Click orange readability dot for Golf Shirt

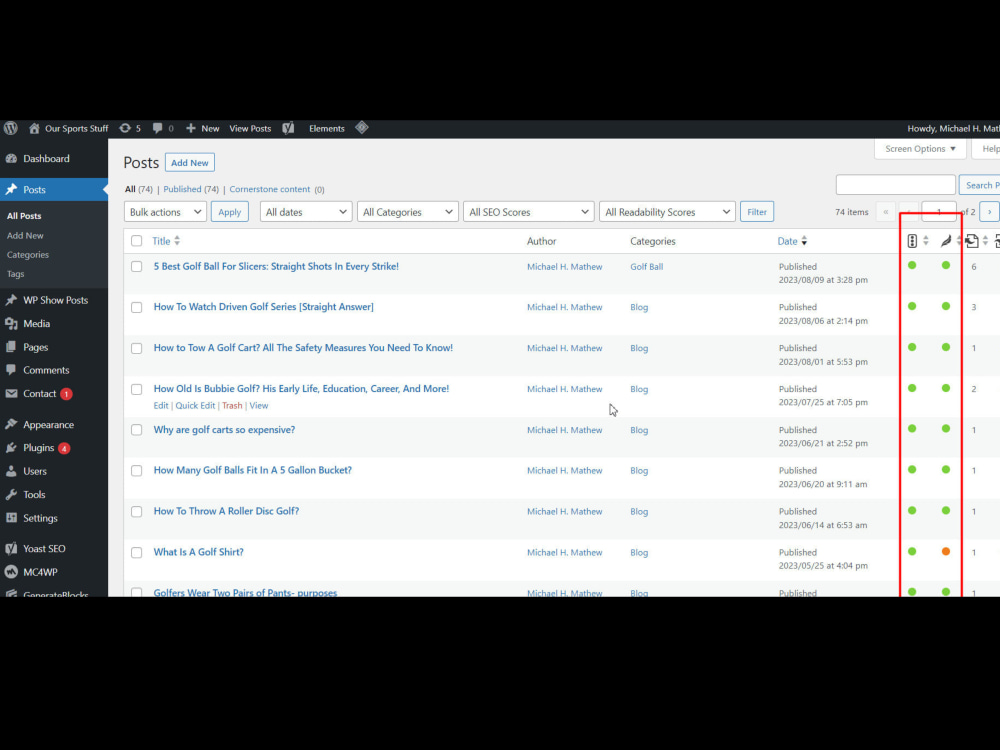tap(946, 552)
